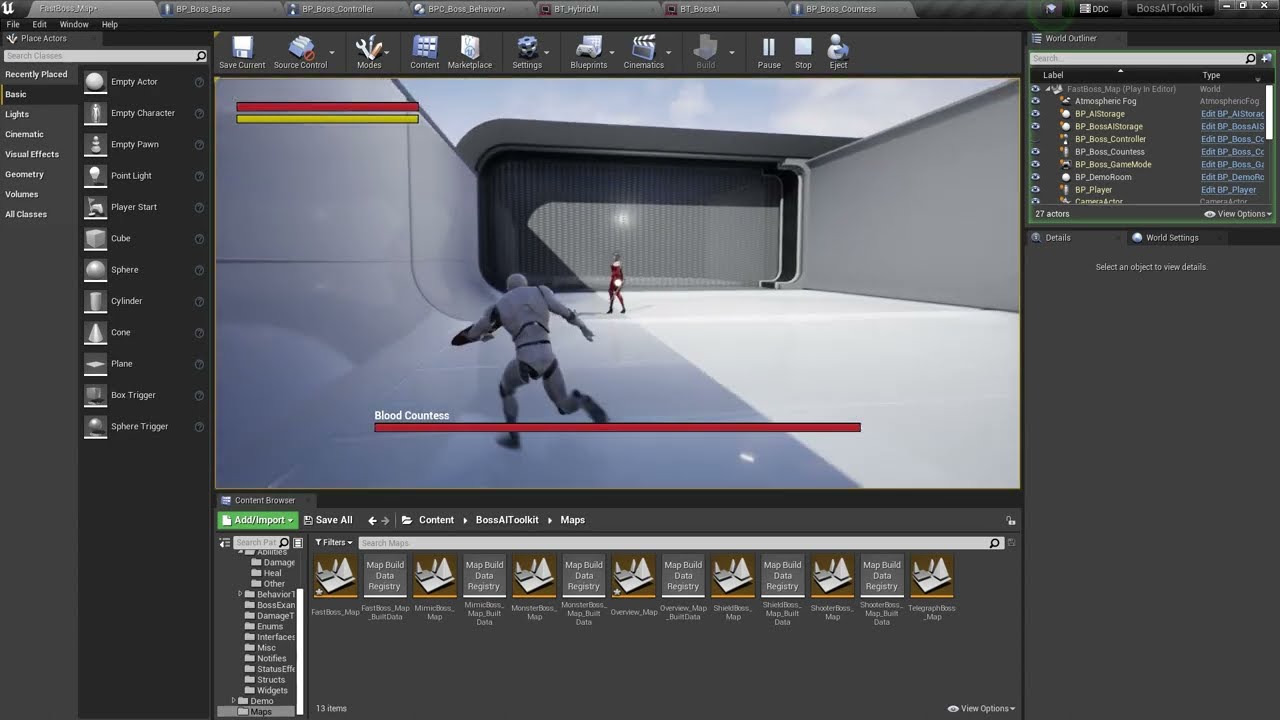Open the Modes toolbar icon
Viewport: 1280px width, 720px height.
pos(369,52)
